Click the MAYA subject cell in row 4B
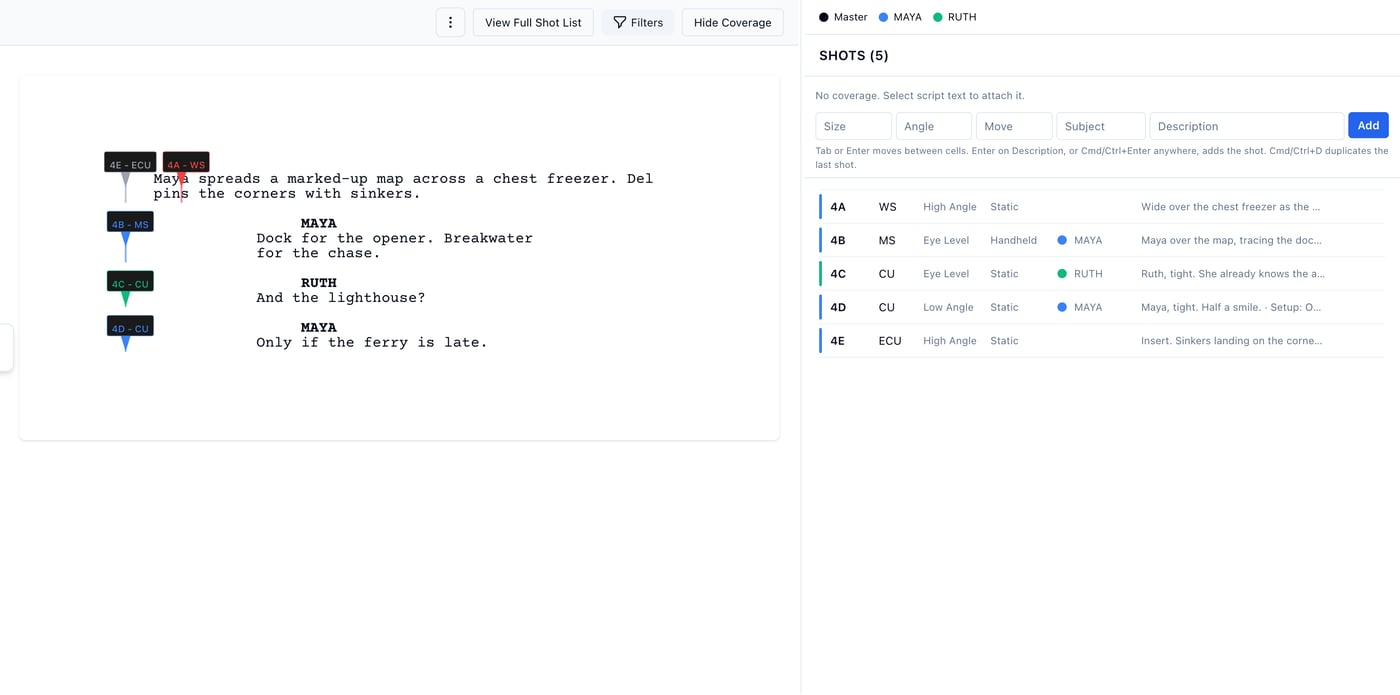This screenshot has height=695, width=1400. pyautogui.click(x=1080, y=240)
